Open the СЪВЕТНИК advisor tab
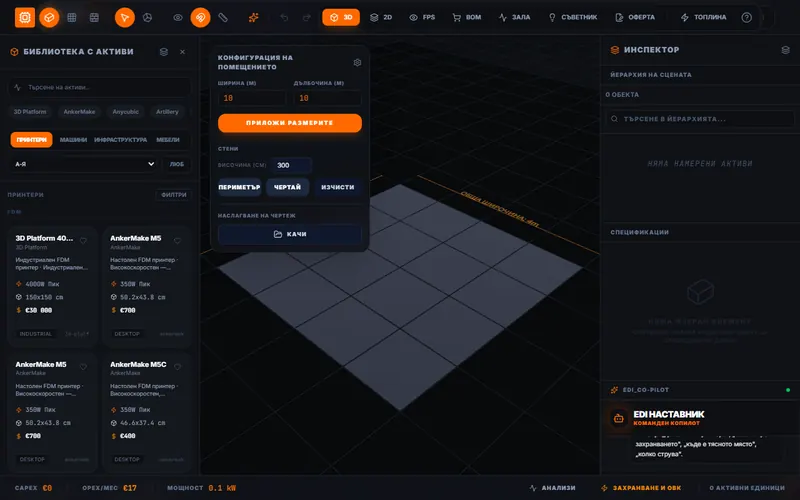800x500 pixels. (572, 17)
